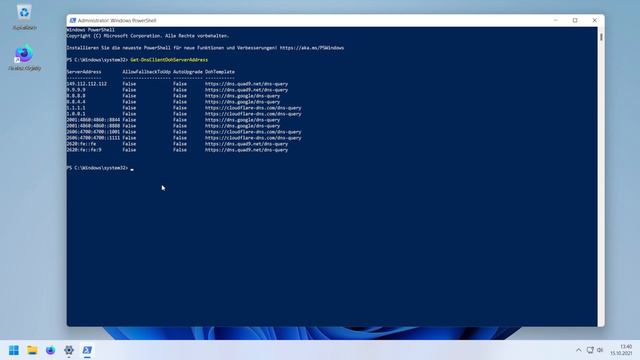640x360 pixels.
Task: Open network status in system tray
Action: pos(590,350)
